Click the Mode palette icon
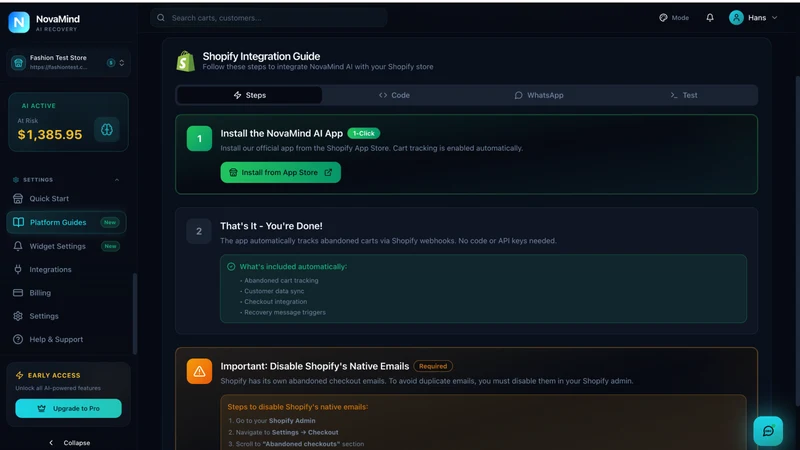800x450 pixels. coord(663,18)
